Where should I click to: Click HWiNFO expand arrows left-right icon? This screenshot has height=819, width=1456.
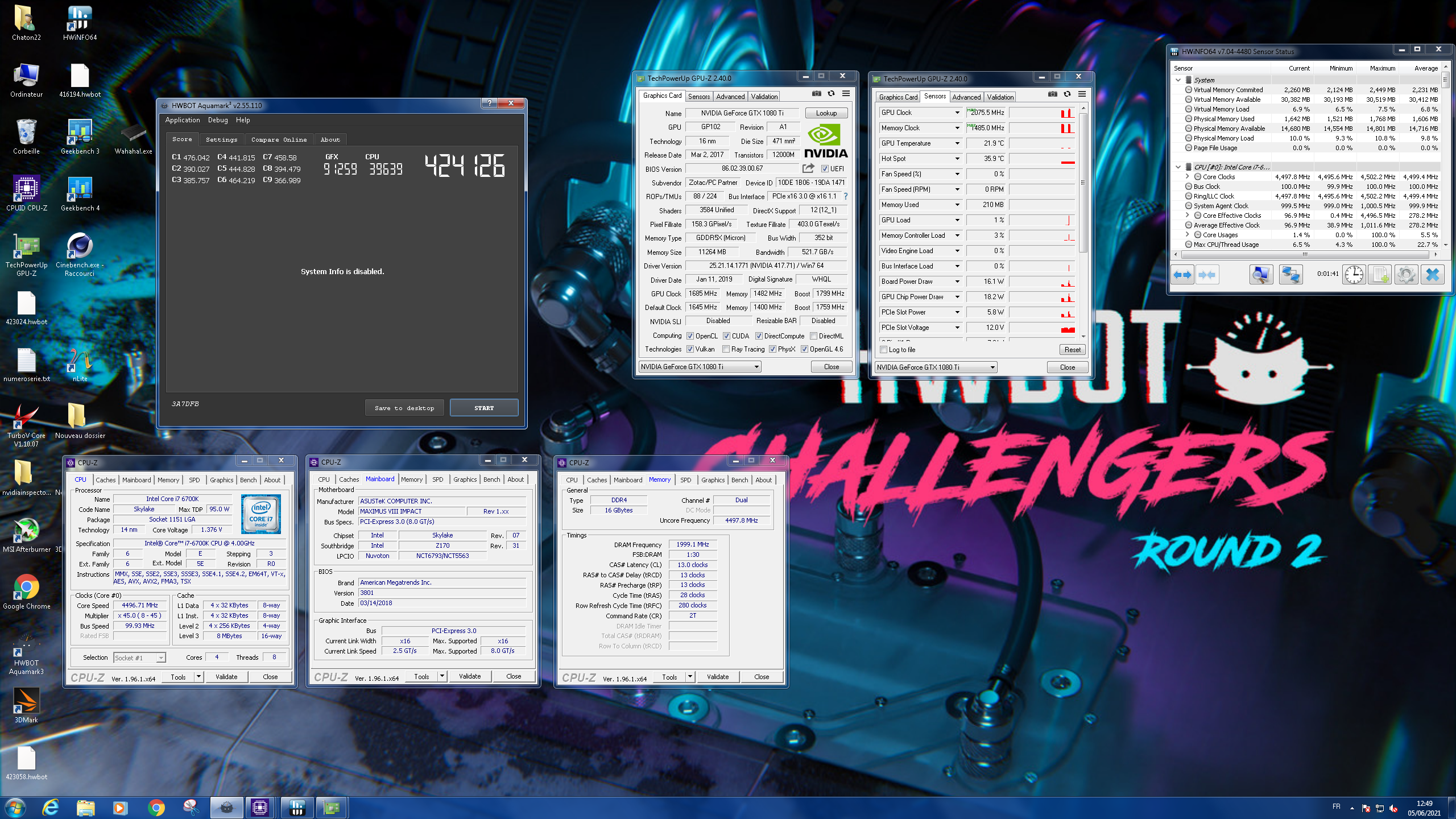coord(1182,275)
